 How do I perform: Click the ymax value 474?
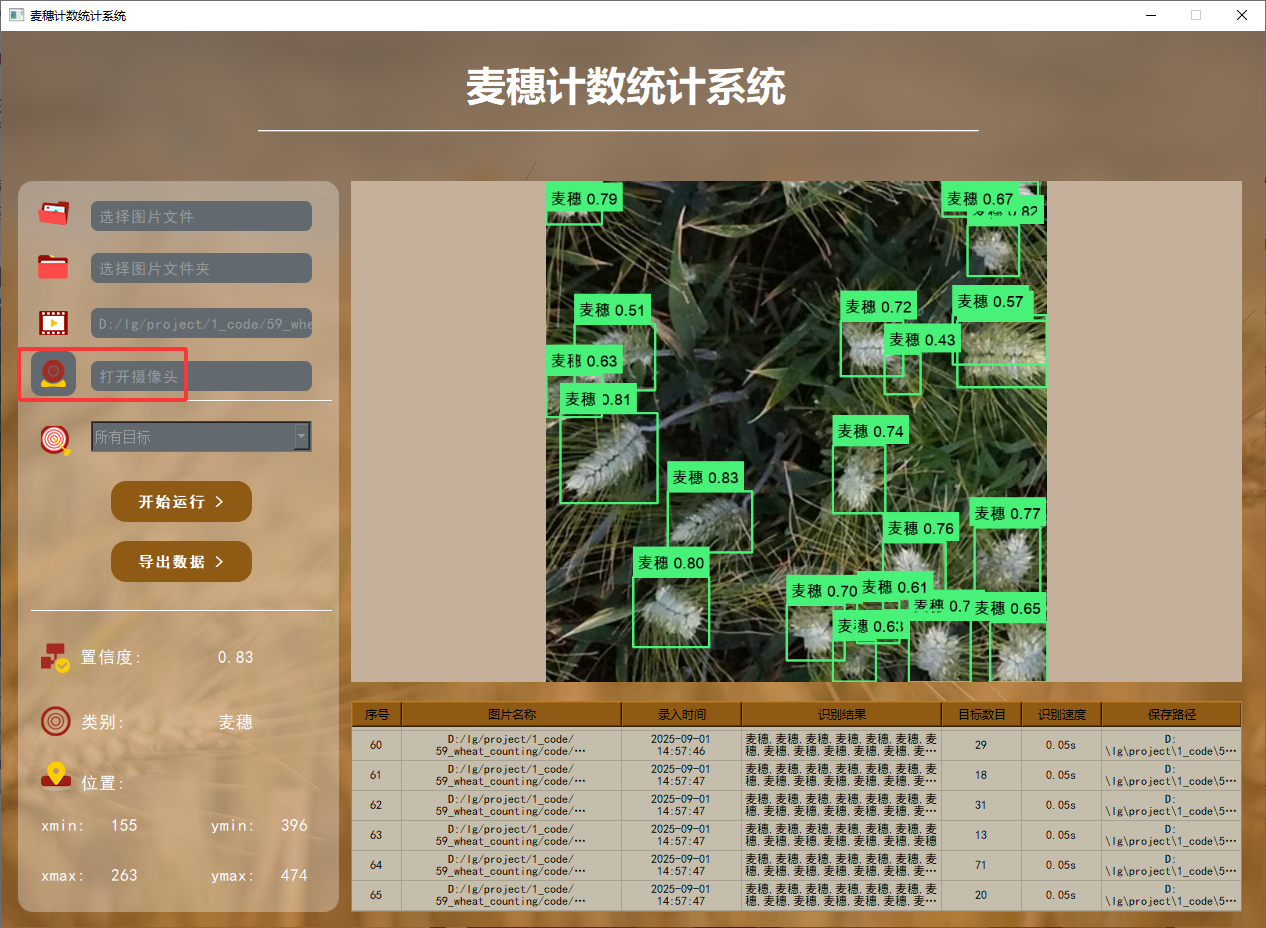(x=294, y=875)
